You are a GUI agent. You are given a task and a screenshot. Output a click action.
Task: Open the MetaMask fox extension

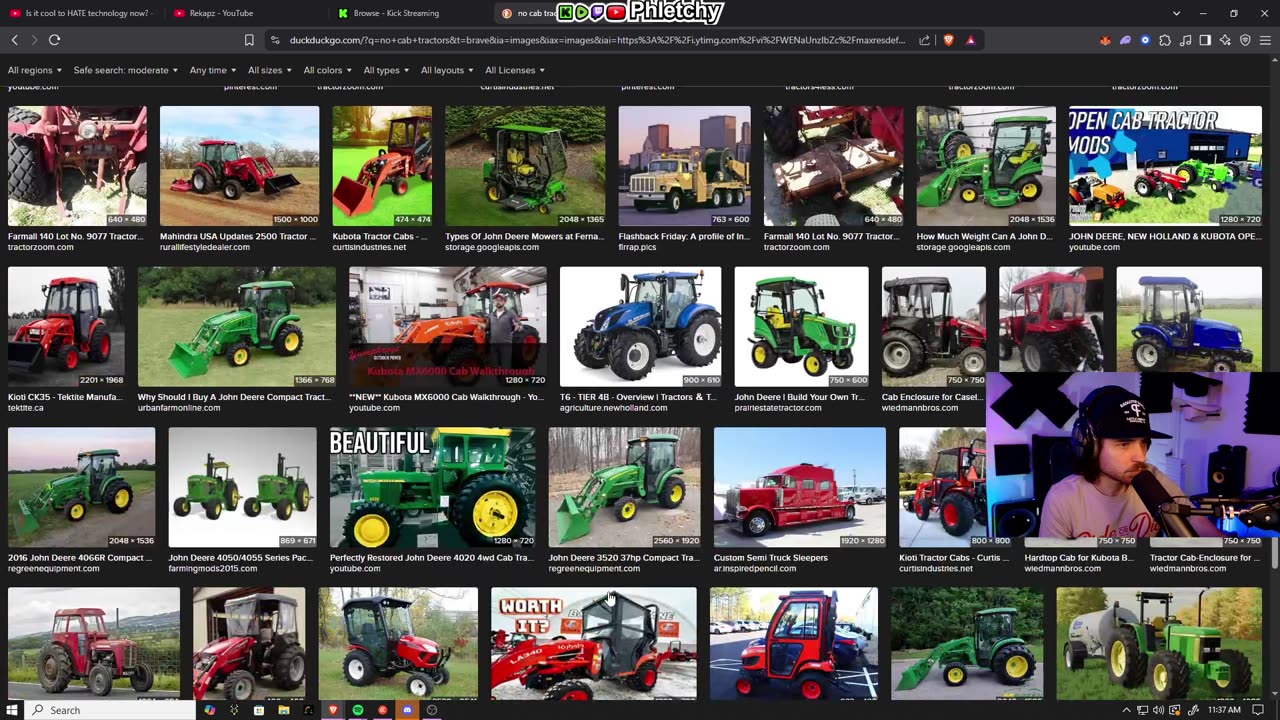point(1105,40)
